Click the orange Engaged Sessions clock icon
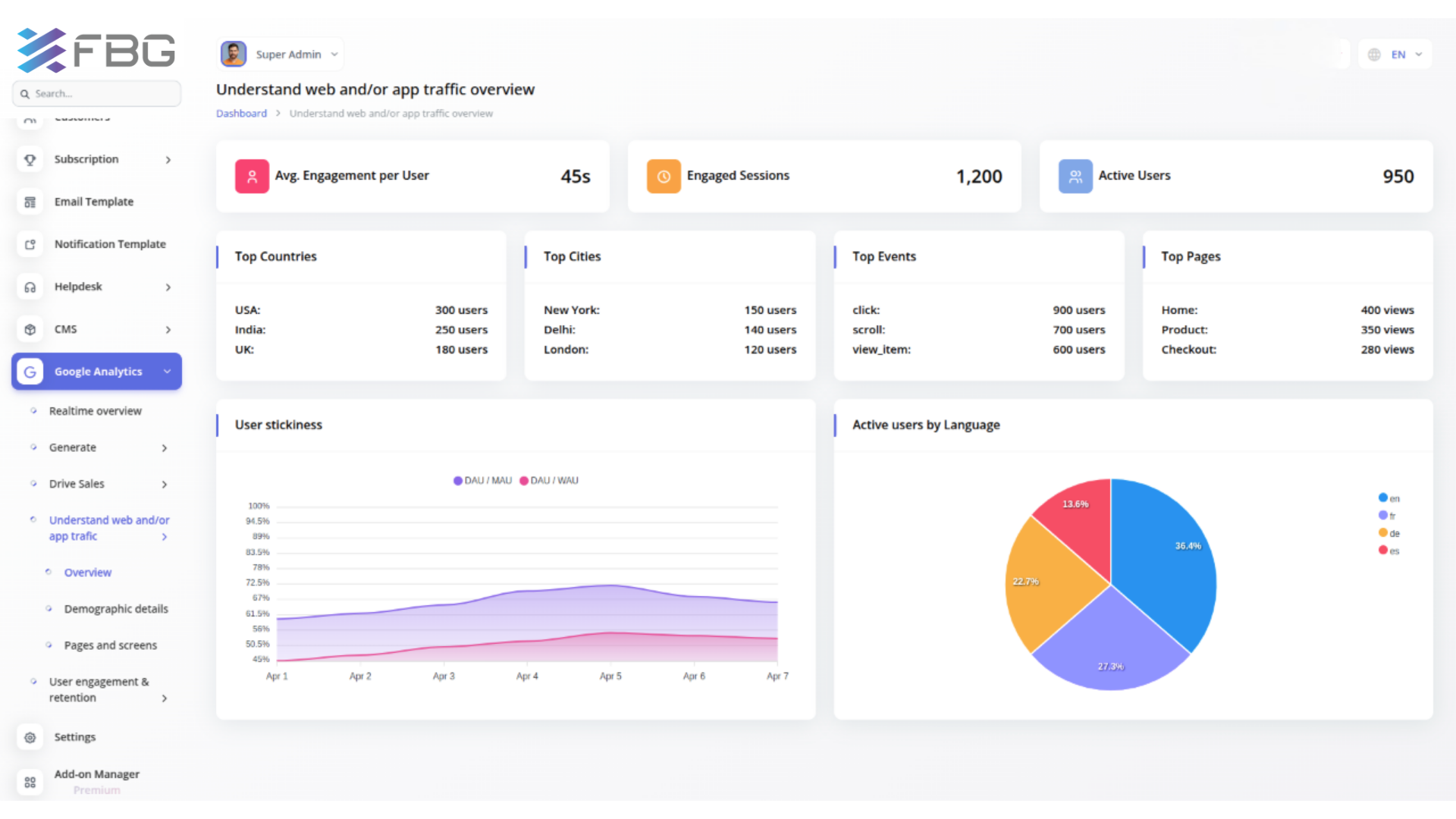This screenshot has width=1456, height=819. [x=663, y=176]
